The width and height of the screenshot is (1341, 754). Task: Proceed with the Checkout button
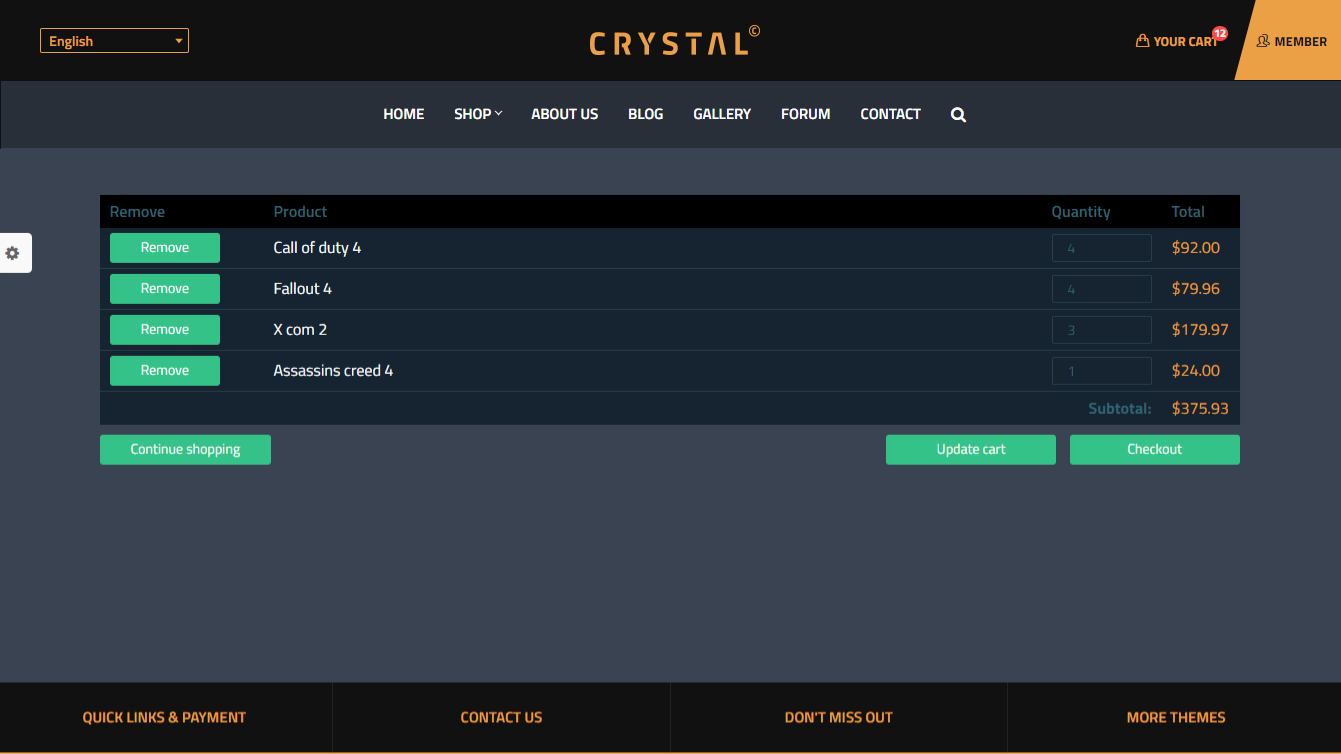point(1155,450)
